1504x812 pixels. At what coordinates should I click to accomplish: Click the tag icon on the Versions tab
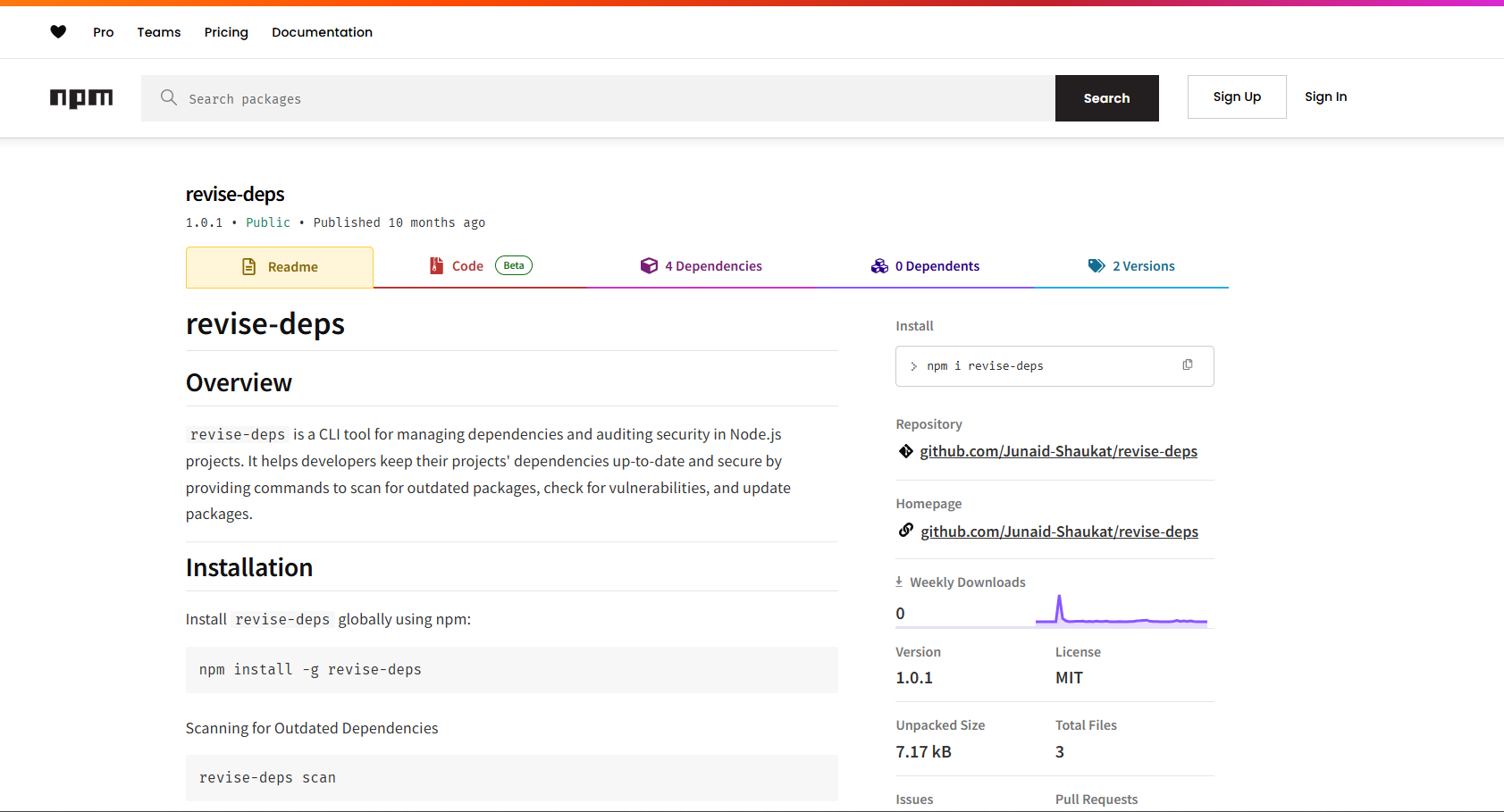tap(1096, 265)
